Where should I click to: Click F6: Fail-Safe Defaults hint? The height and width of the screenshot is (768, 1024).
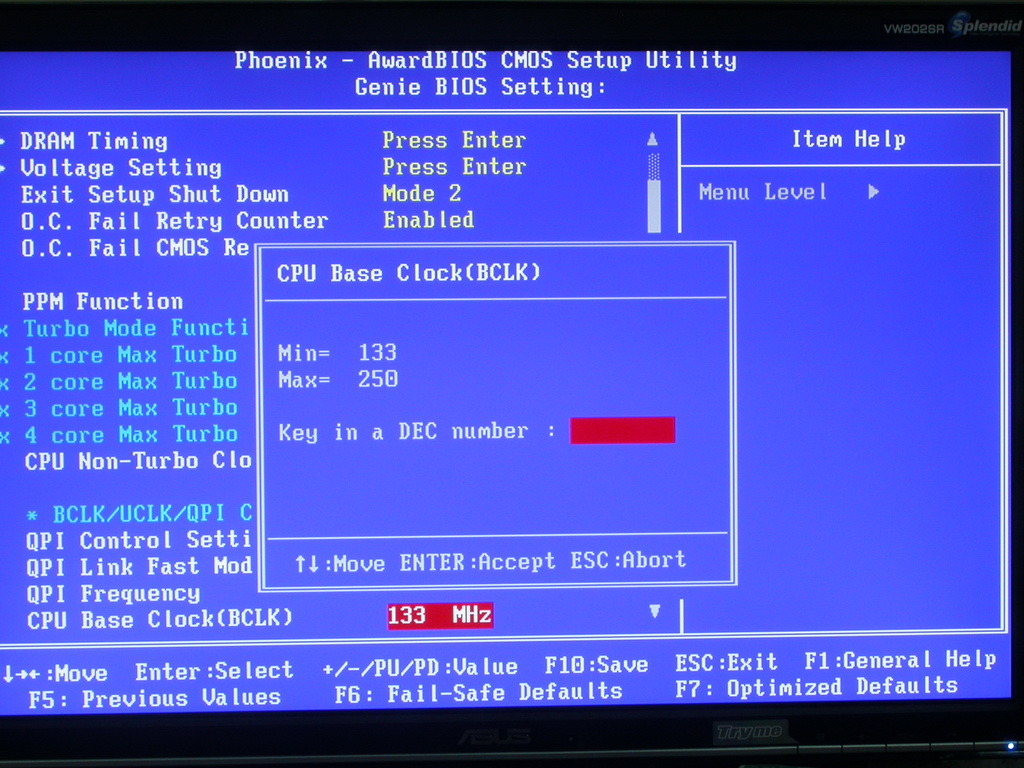[x=479, y=694]
